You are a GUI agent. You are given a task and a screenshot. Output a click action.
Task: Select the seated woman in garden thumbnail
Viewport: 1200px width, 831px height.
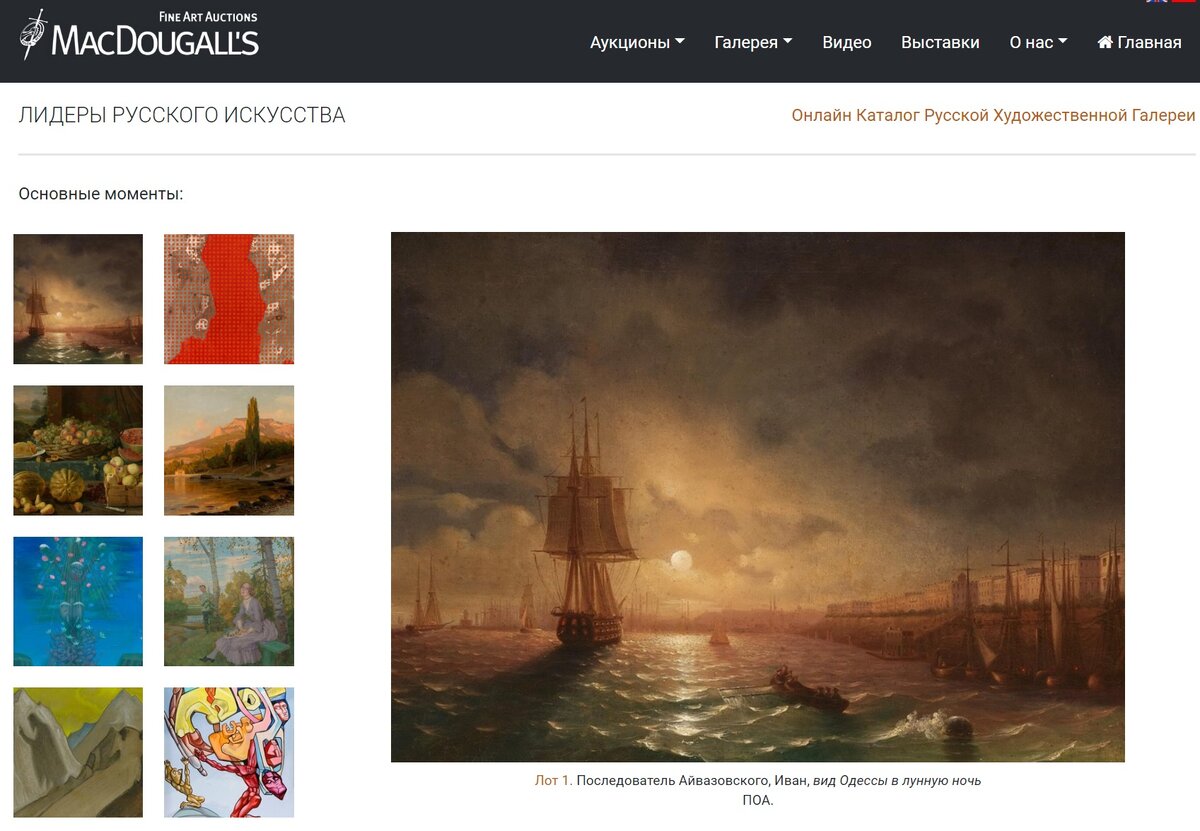click(x=229, y=601)
